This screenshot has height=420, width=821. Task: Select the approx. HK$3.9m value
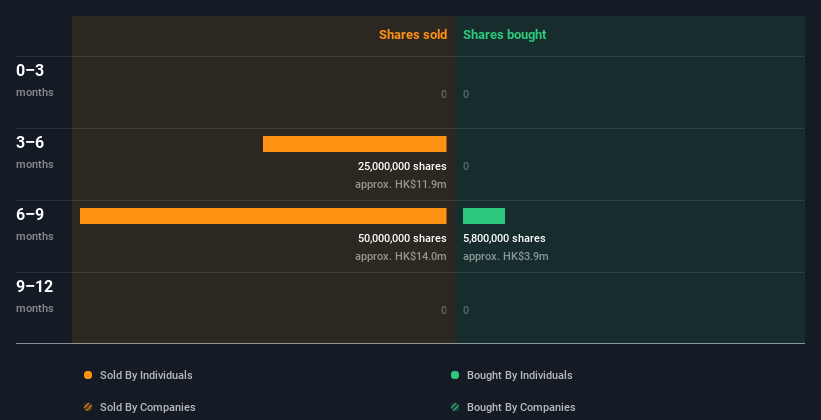(x=506, y=256)
